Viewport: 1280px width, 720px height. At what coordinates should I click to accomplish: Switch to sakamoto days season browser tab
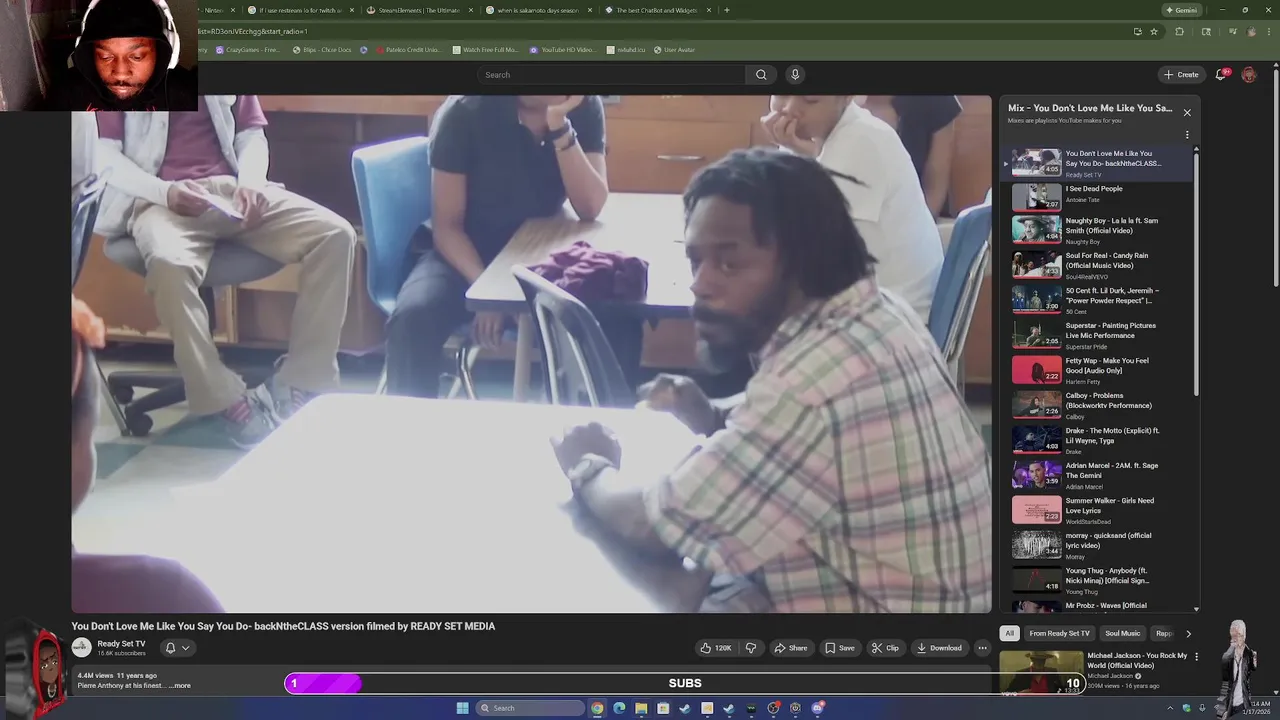click(538, 10)
